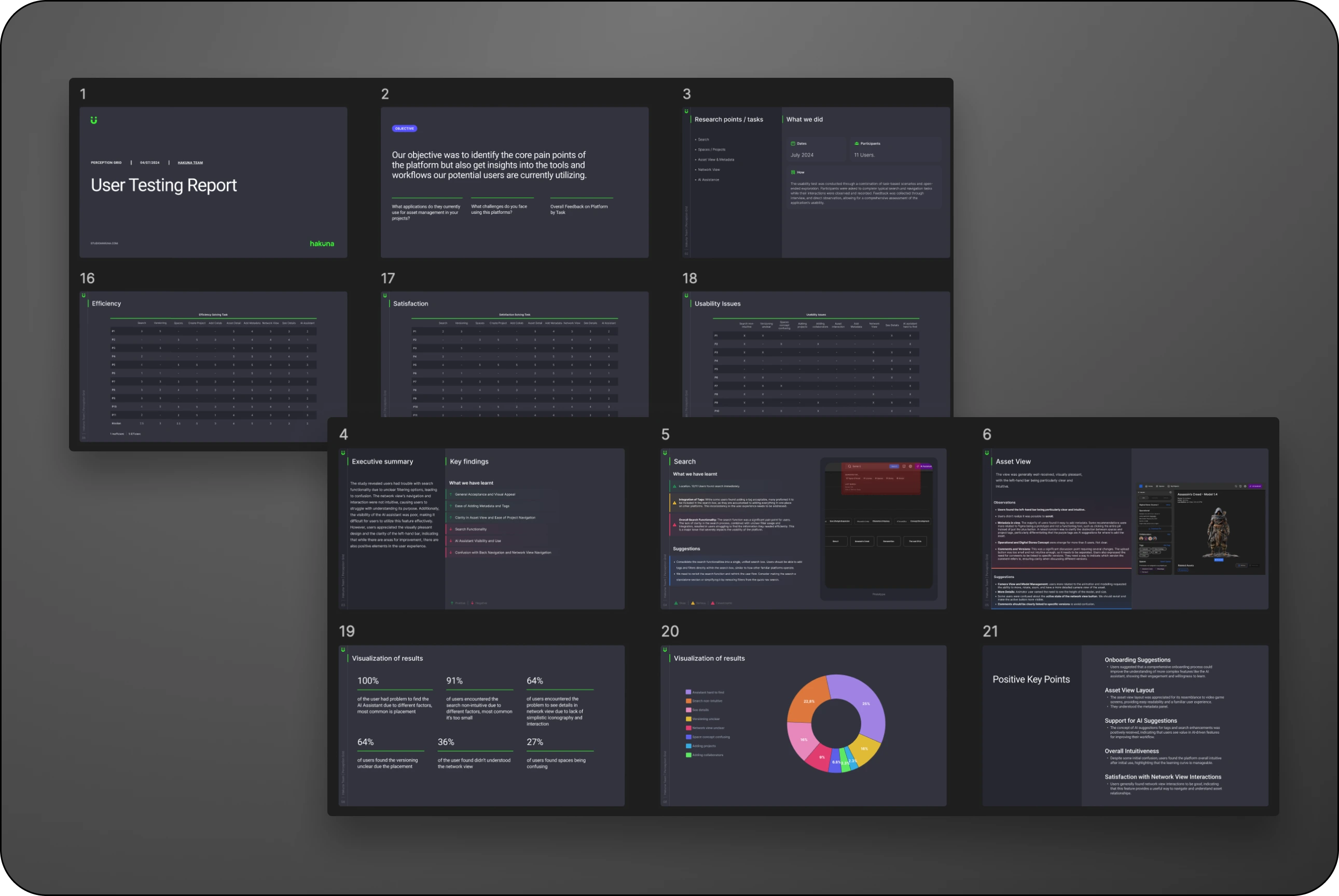Click the Positive Key Points title on slide 21

click(1031, 680)
